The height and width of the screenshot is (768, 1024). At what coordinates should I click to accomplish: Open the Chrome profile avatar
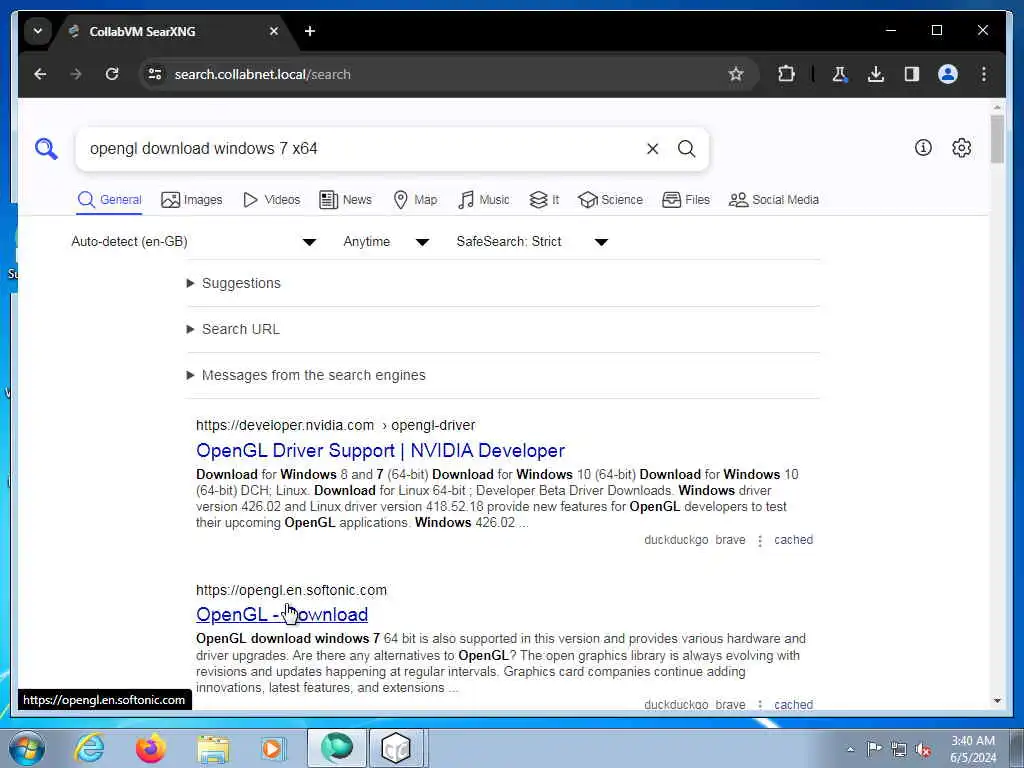point(948,74)
